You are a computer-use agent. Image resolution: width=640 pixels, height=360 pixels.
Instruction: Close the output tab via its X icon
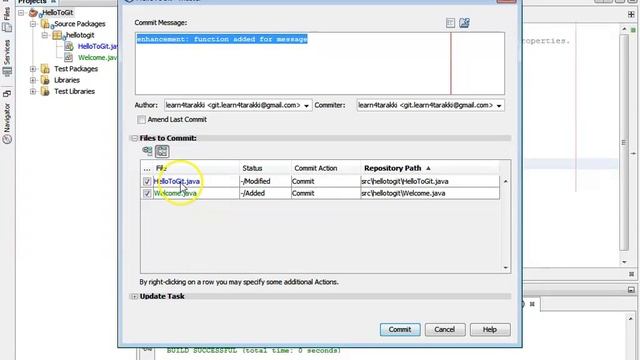click(x=532, y=304)
